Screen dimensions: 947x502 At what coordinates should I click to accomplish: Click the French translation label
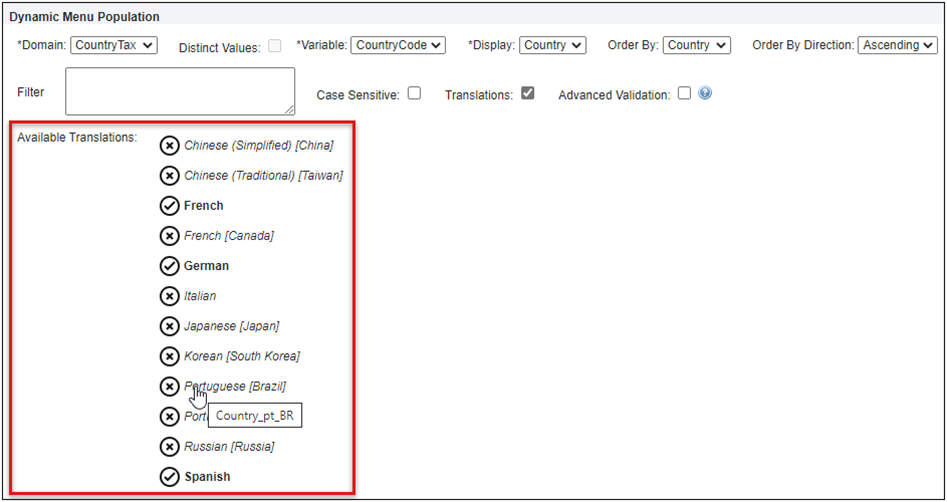pos(204,206)
